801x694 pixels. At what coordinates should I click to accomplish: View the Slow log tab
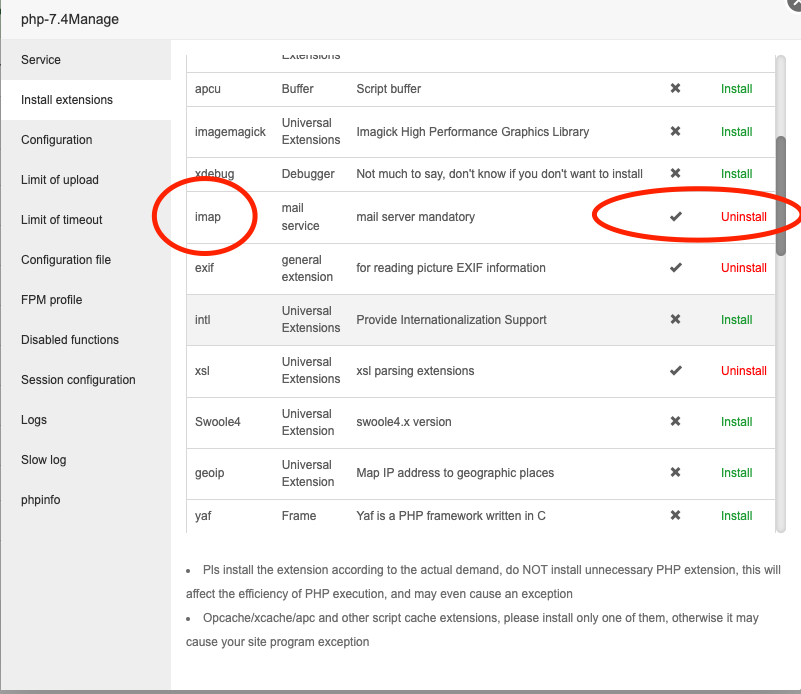point(43,460)
